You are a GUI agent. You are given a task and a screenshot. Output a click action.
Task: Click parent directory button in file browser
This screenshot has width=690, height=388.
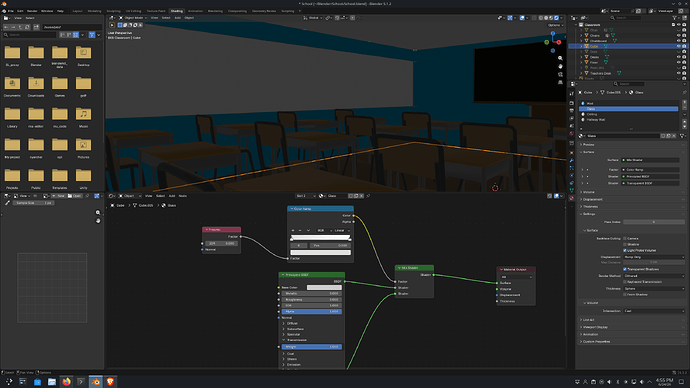click(x=20, y=27)
